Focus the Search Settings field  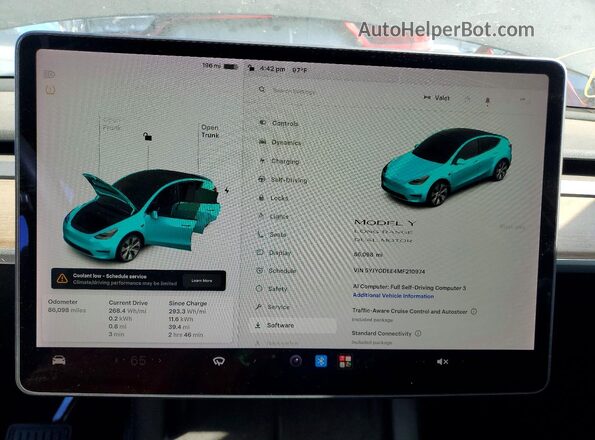[294, 91]
